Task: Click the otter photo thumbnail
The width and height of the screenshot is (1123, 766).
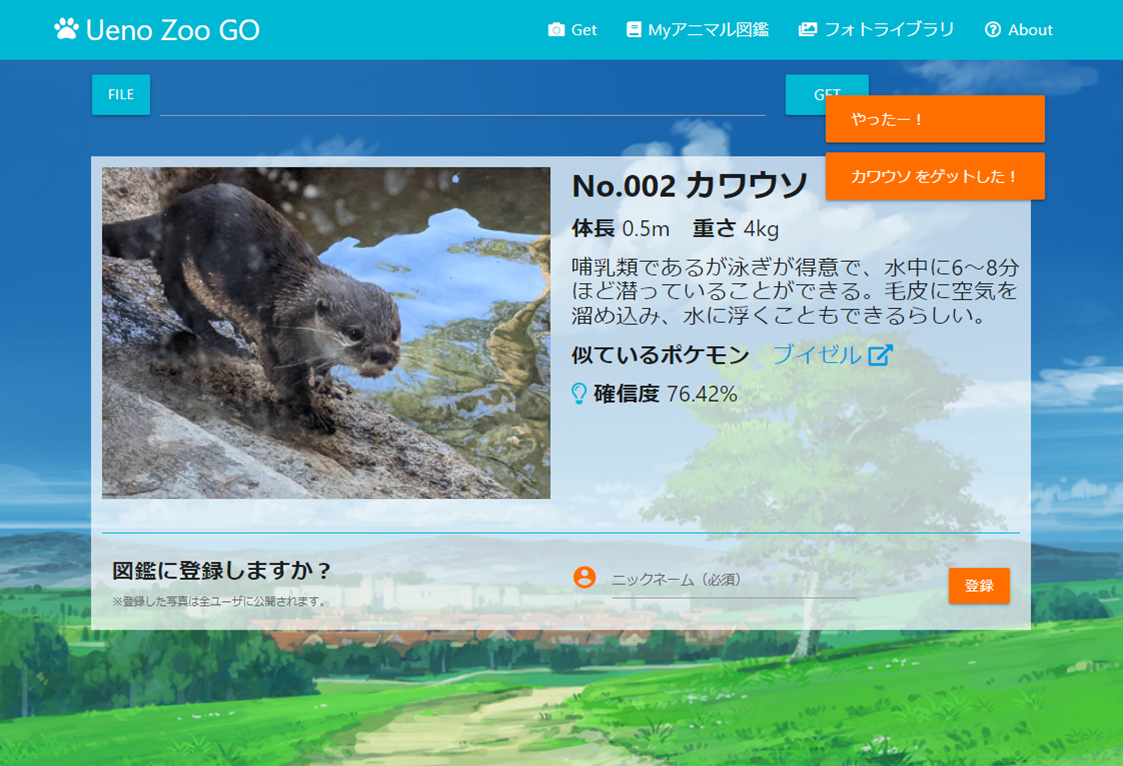Action: click(x=326, y=333)
